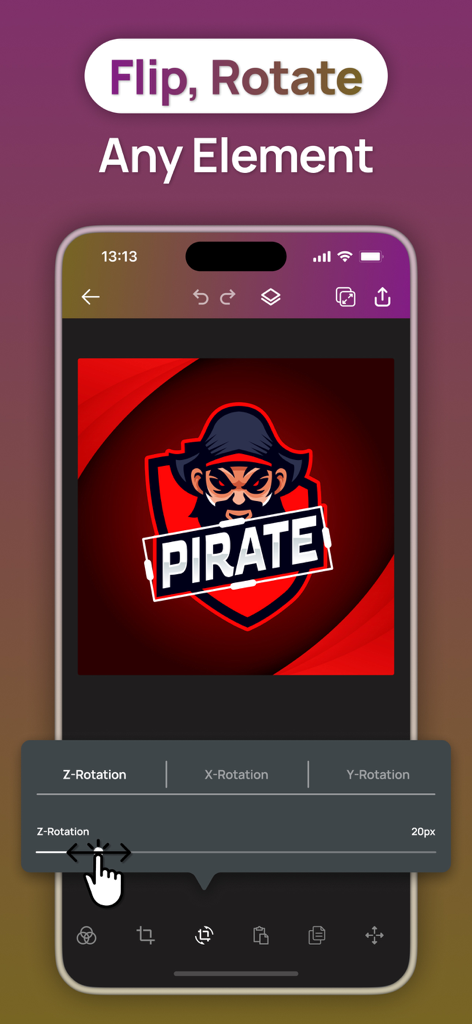Image resolution: width=472 pixels, height=1024 pixels.
Task: Tap the duplicate copy icon
Action: (317, 936)
